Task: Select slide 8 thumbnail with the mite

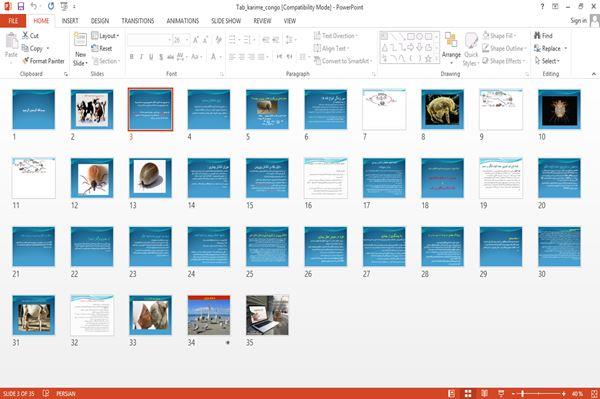Action: coord(442,109)
